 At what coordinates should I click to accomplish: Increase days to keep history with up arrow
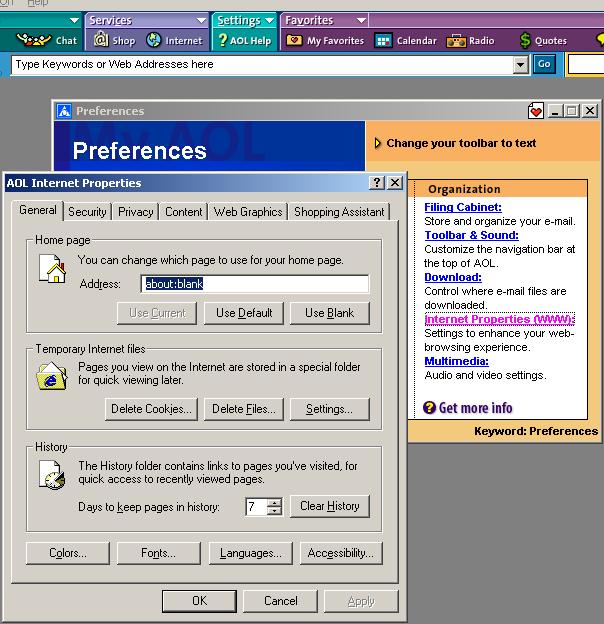275,503
